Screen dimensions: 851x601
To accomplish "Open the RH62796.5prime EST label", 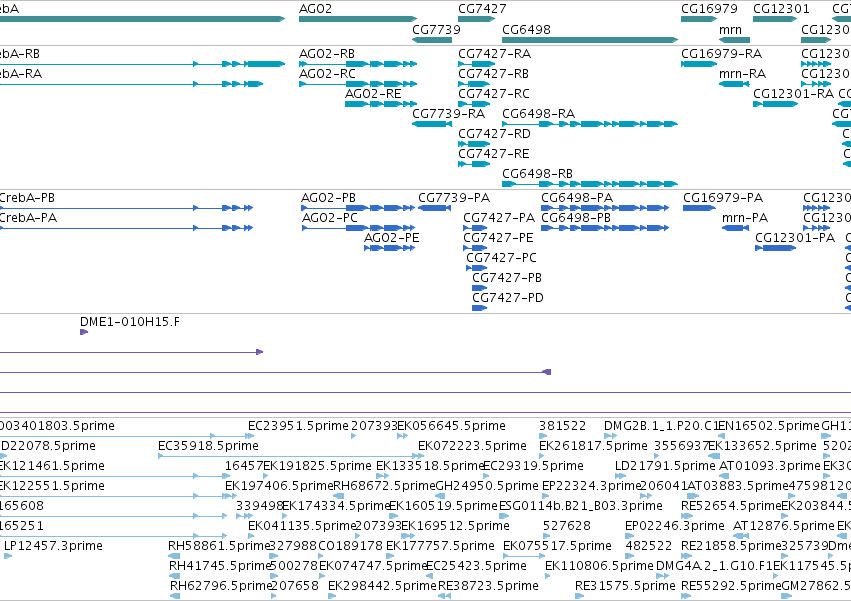I will click(x=220, y=586).
